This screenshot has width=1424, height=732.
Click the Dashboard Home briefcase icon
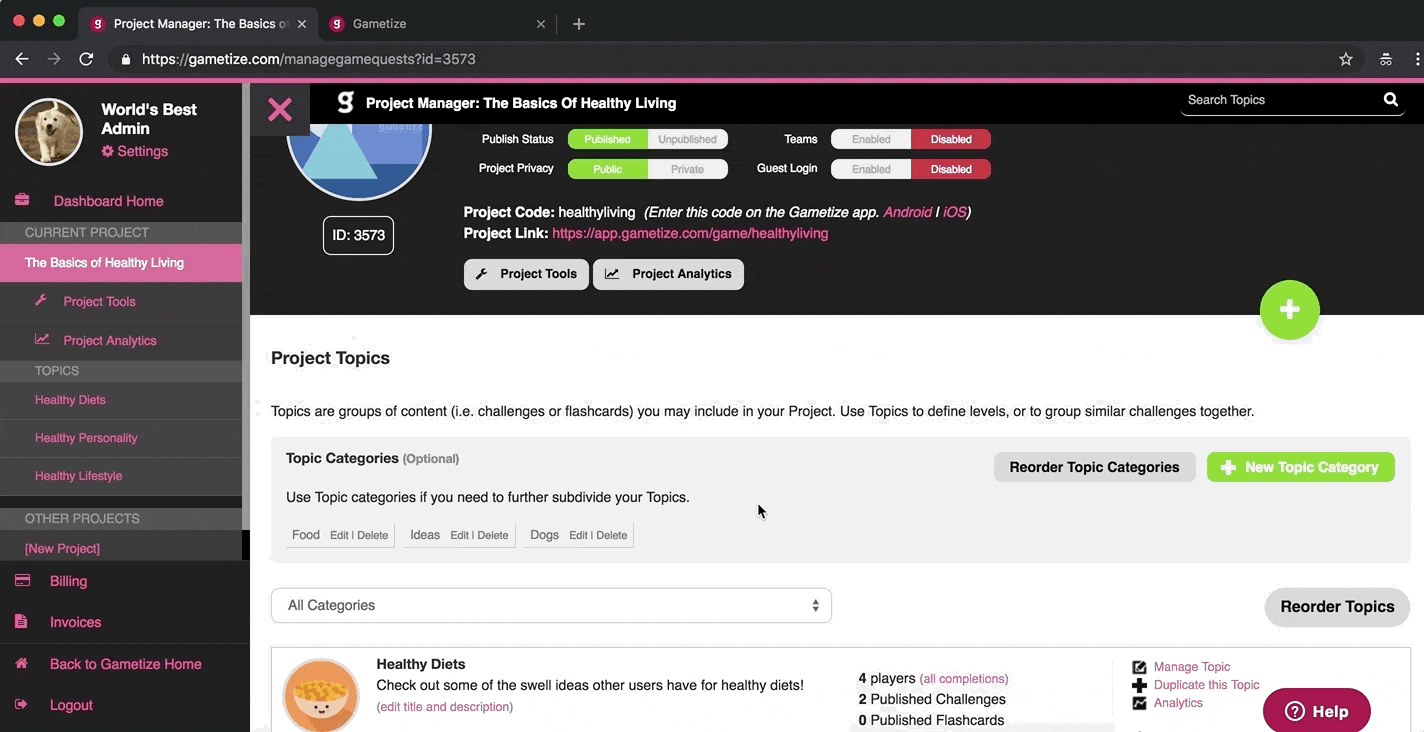(x=22, y=200)
